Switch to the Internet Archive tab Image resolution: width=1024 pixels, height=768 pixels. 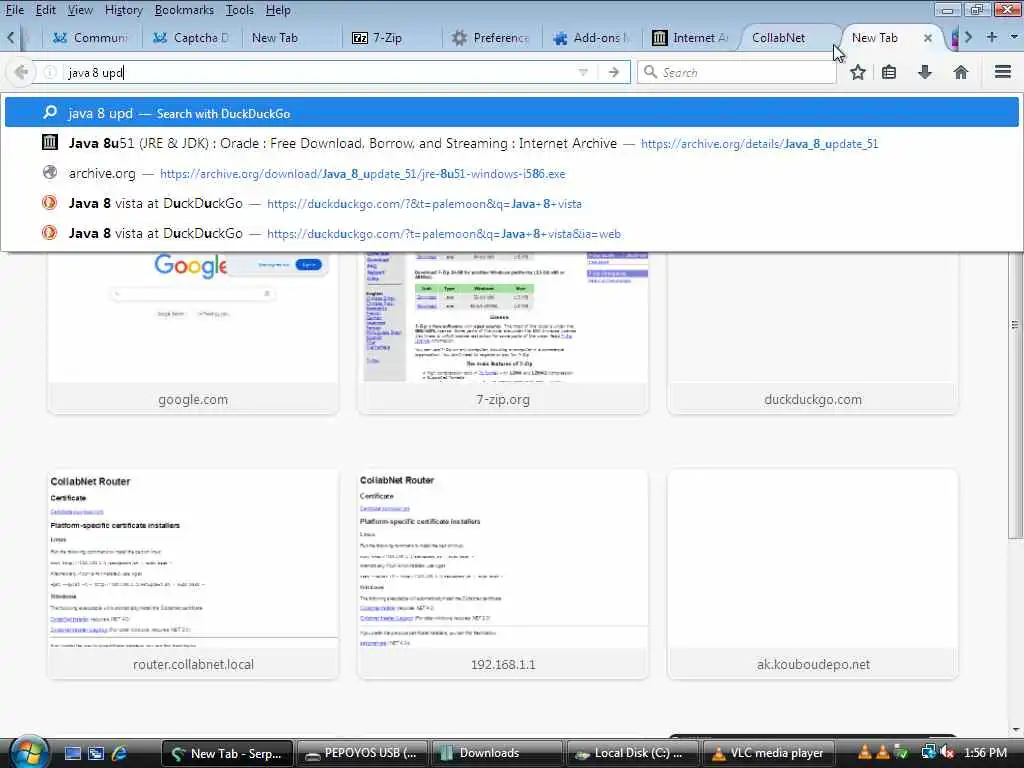[x=690, y=38]
